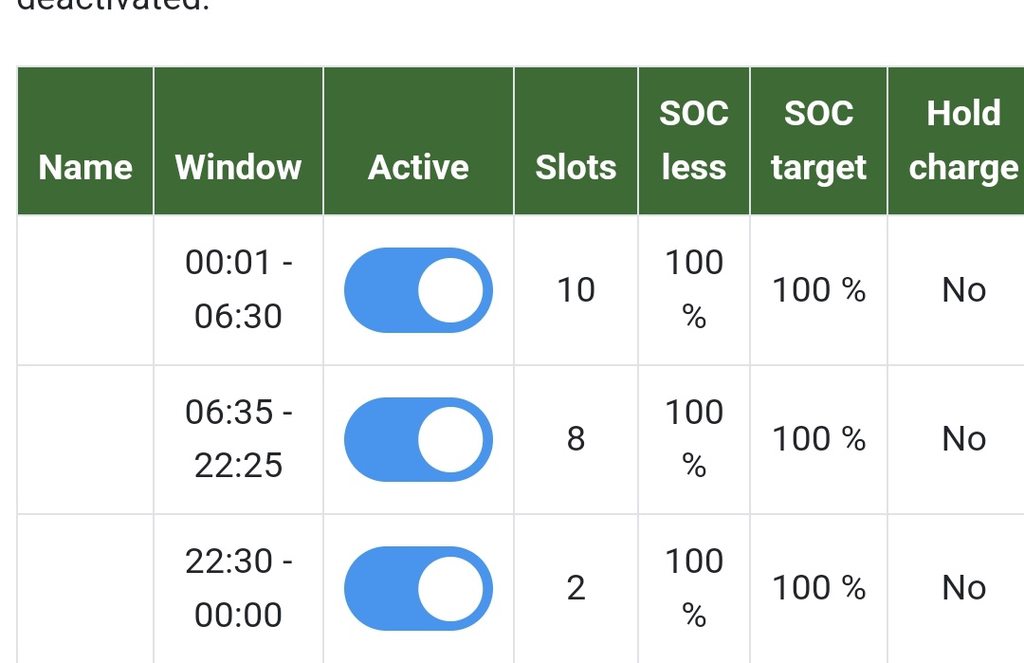Image resolution: width=1024 pixels, height=663 pixels.
Task: Select the Active column header
Action: click(418, 167)
